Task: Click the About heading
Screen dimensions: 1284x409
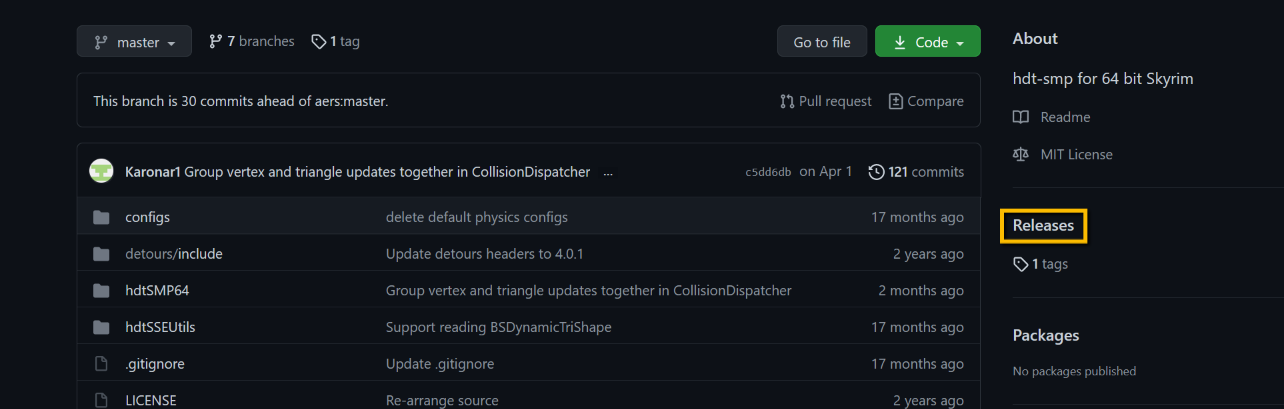Action: point(1035,38)
